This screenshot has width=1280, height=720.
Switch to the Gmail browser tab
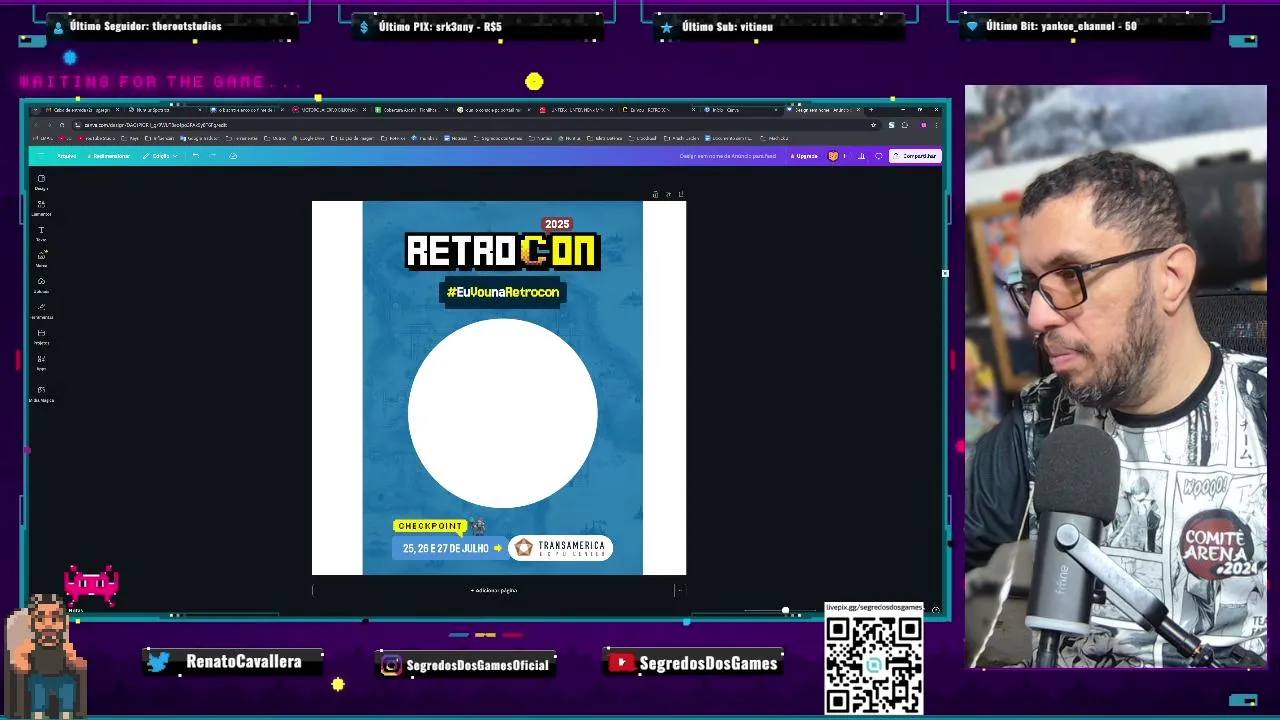pos(81,110)
